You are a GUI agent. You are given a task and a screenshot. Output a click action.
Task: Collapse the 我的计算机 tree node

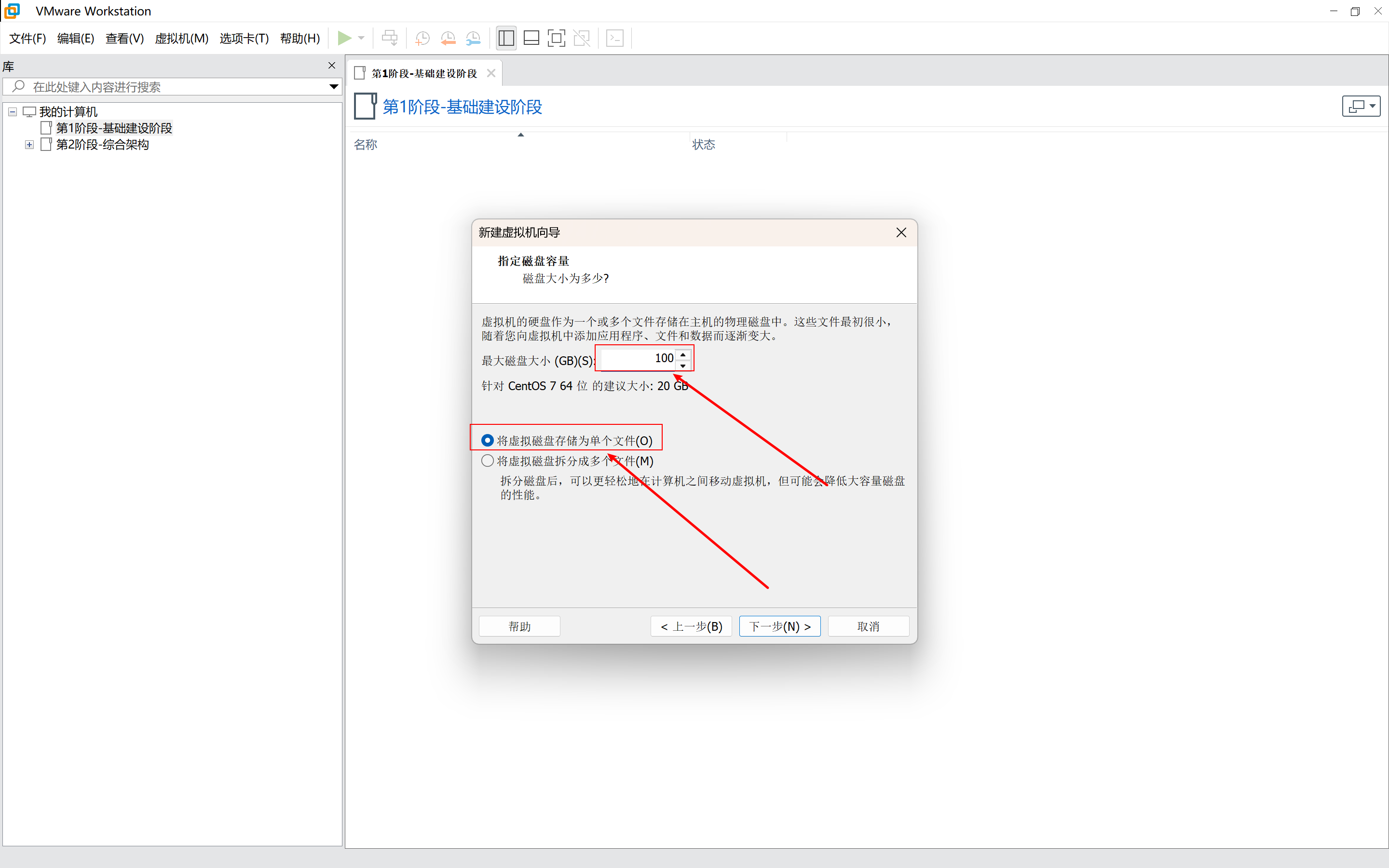coord(13,112)
